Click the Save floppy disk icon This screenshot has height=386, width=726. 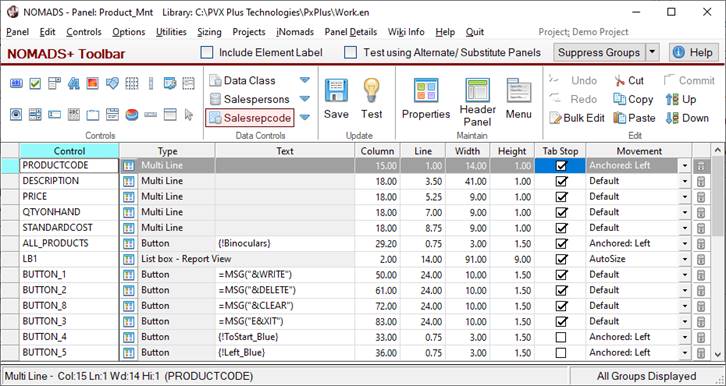click(x=336, y=90)
